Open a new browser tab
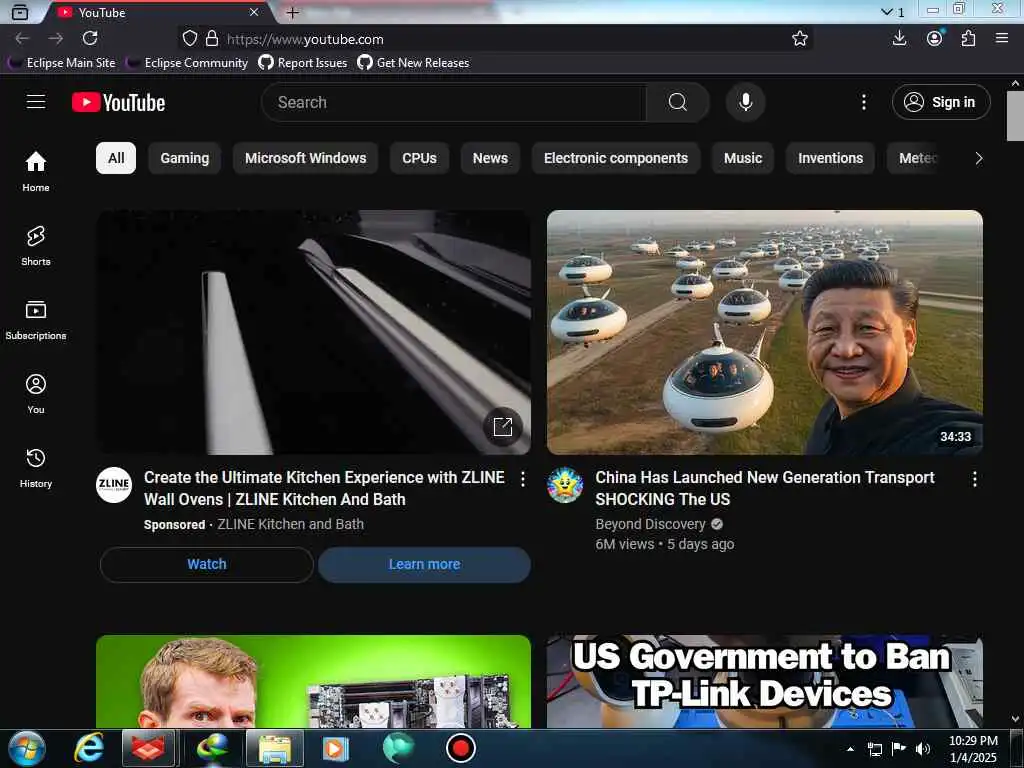This screenshot has height=768, width=1024. [x=293, y=12]
